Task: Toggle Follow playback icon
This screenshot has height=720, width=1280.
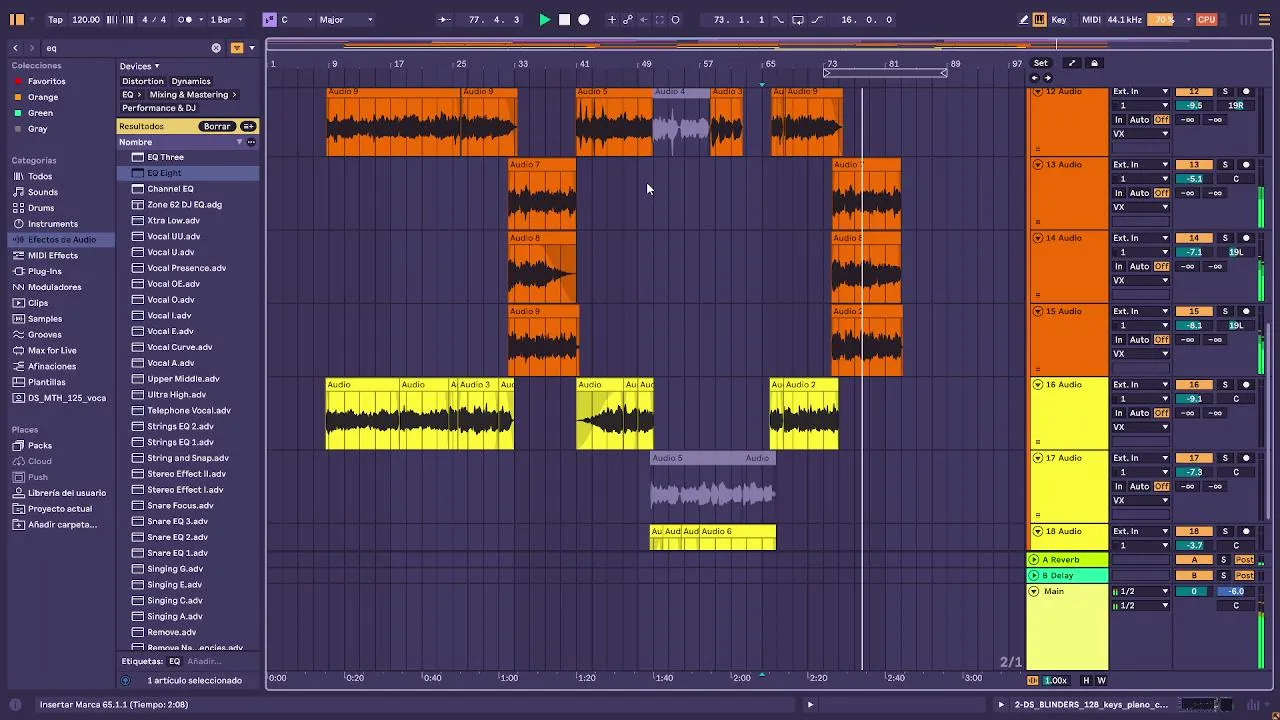Action: (x=444, y=19)
